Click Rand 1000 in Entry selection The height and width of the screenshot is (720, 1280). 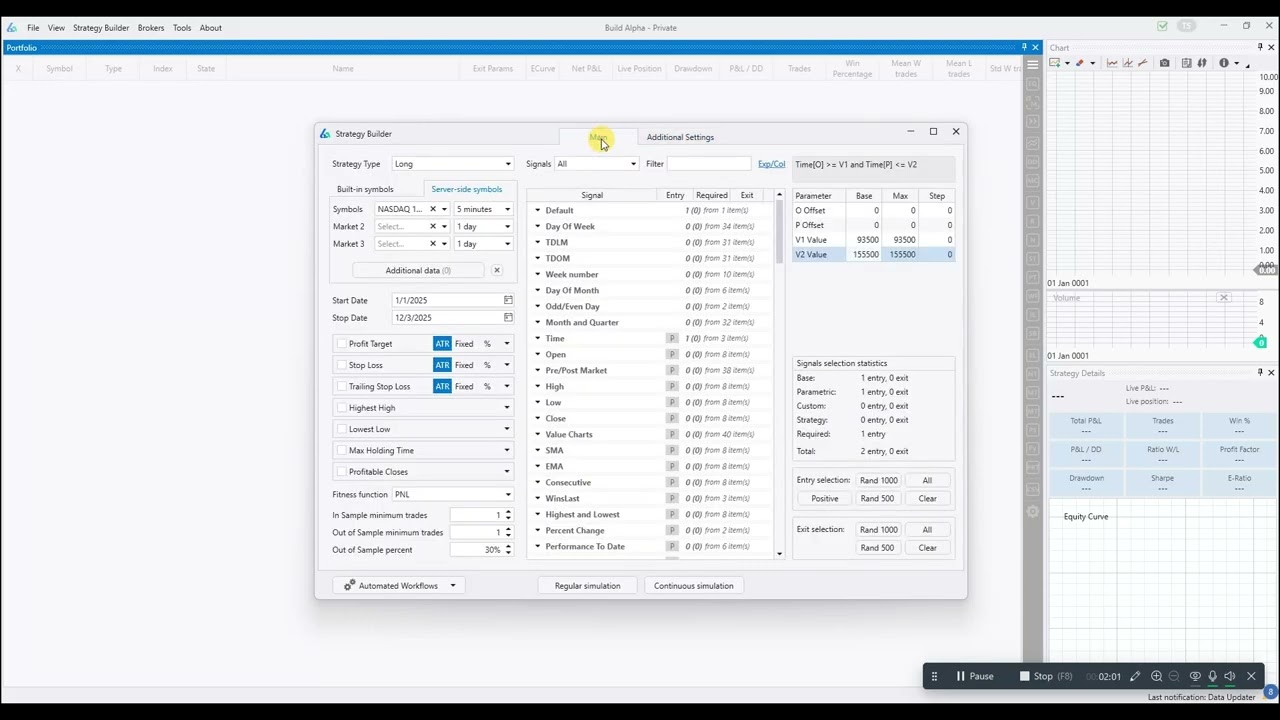click(x=879, y=481)
